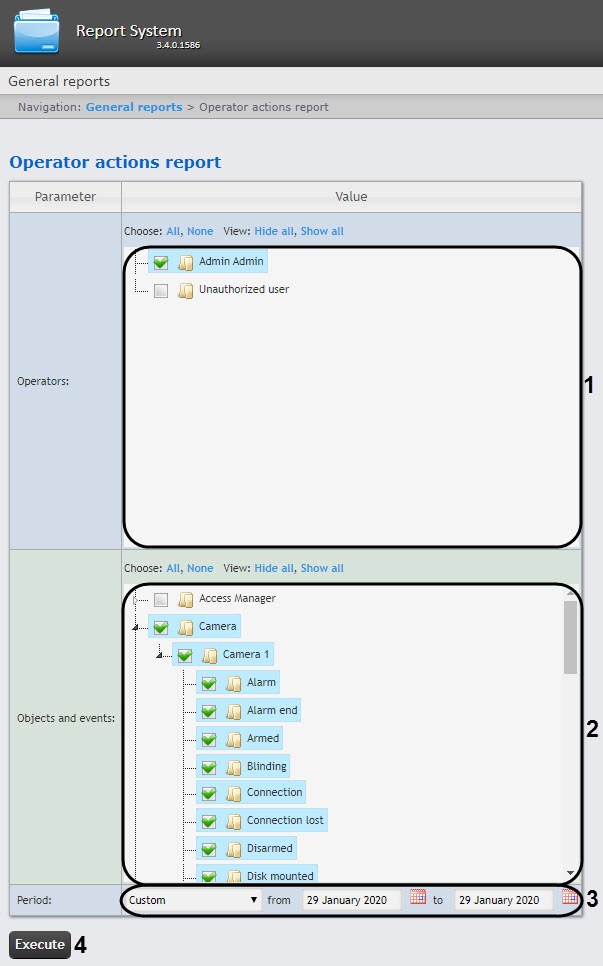Open the 'to' date calendar picker icon
This screenshot has width=603, height=966.
(x=569, y=898)
